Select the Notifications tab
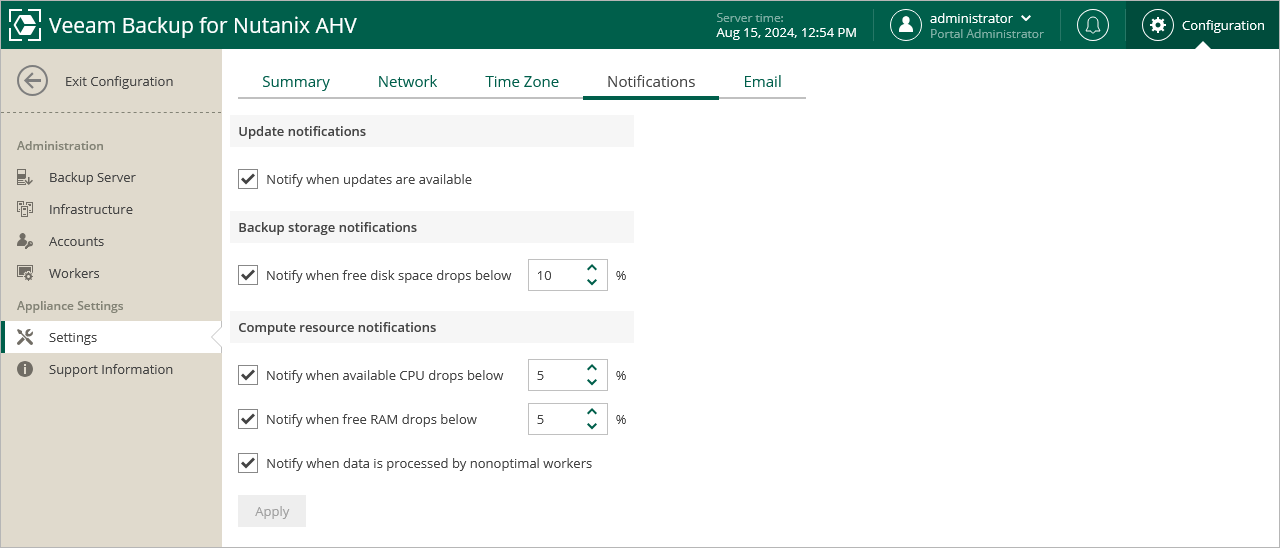 coord(651,81)
